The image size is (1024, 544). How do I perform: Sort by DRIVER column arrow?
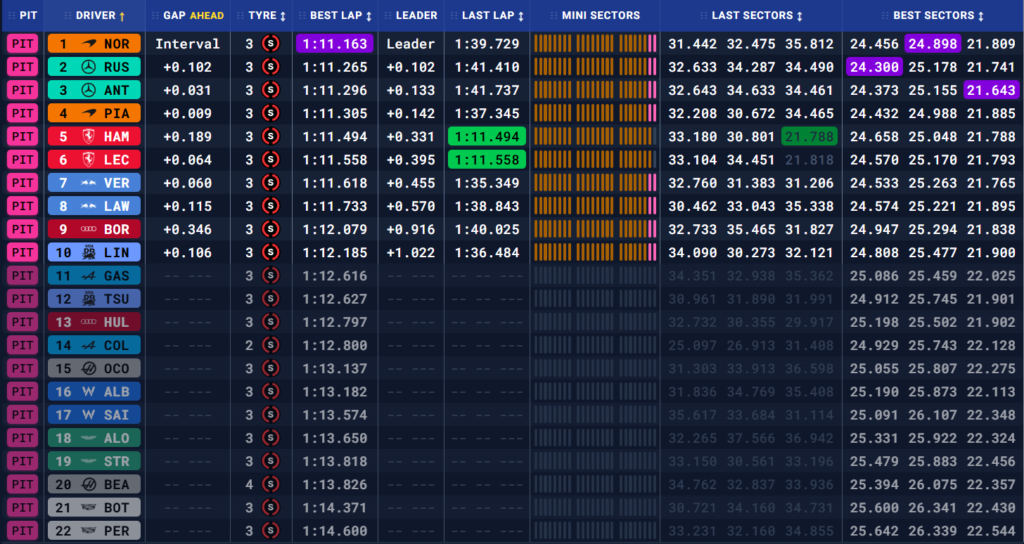click(121, 15)
